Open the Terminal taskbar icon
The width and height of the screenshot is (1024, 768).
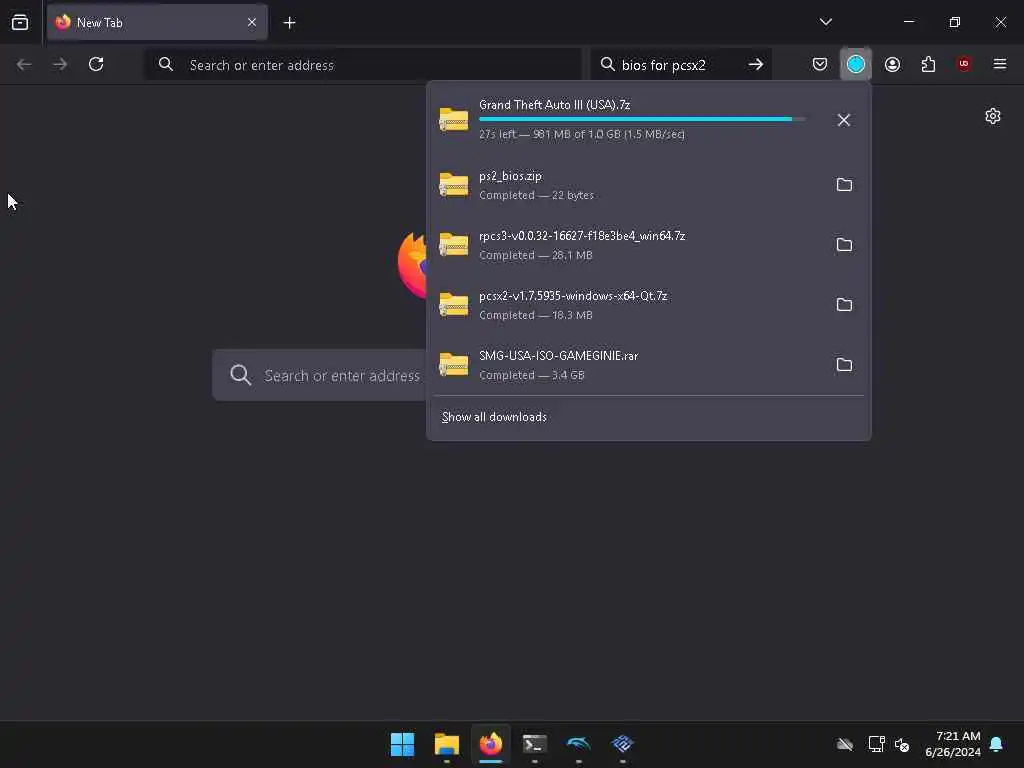534,744
